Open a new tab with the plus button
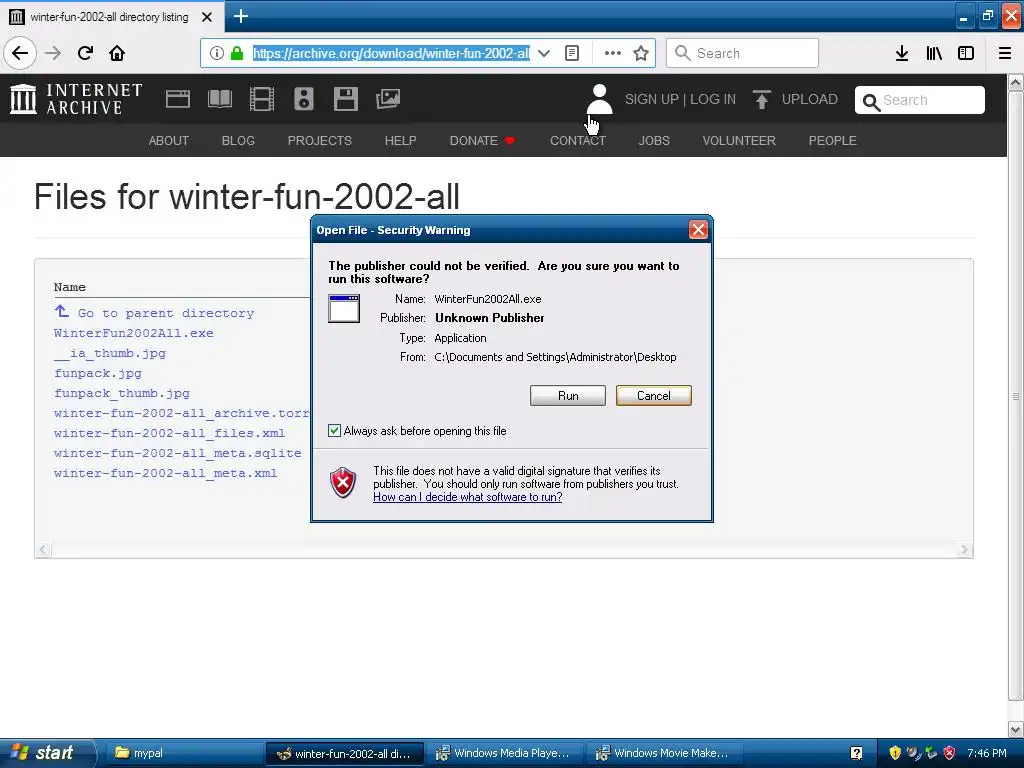The image size is (1024, 768). (241, 16)
